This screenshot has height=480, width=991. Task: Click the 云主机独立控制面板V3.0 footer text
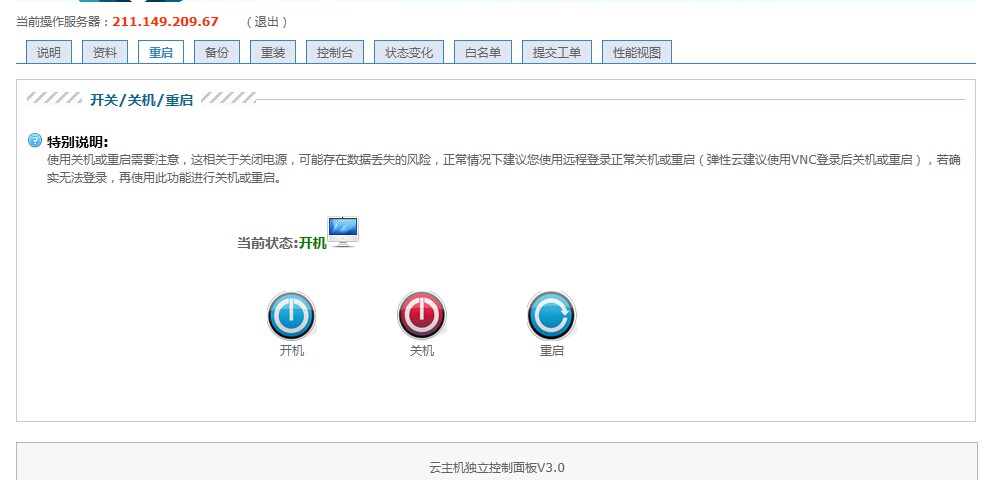[497, 468]
